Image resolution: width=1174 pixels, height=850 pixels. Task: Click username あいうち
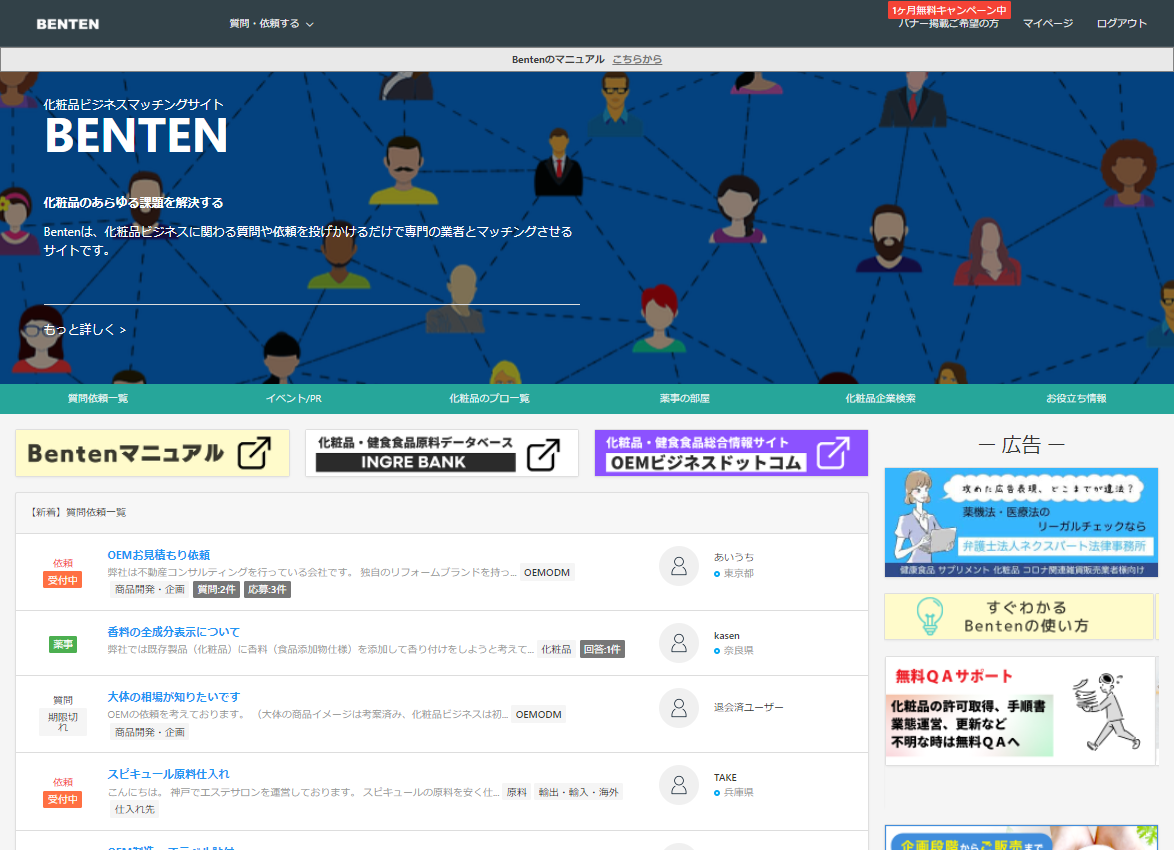[734, 557]
